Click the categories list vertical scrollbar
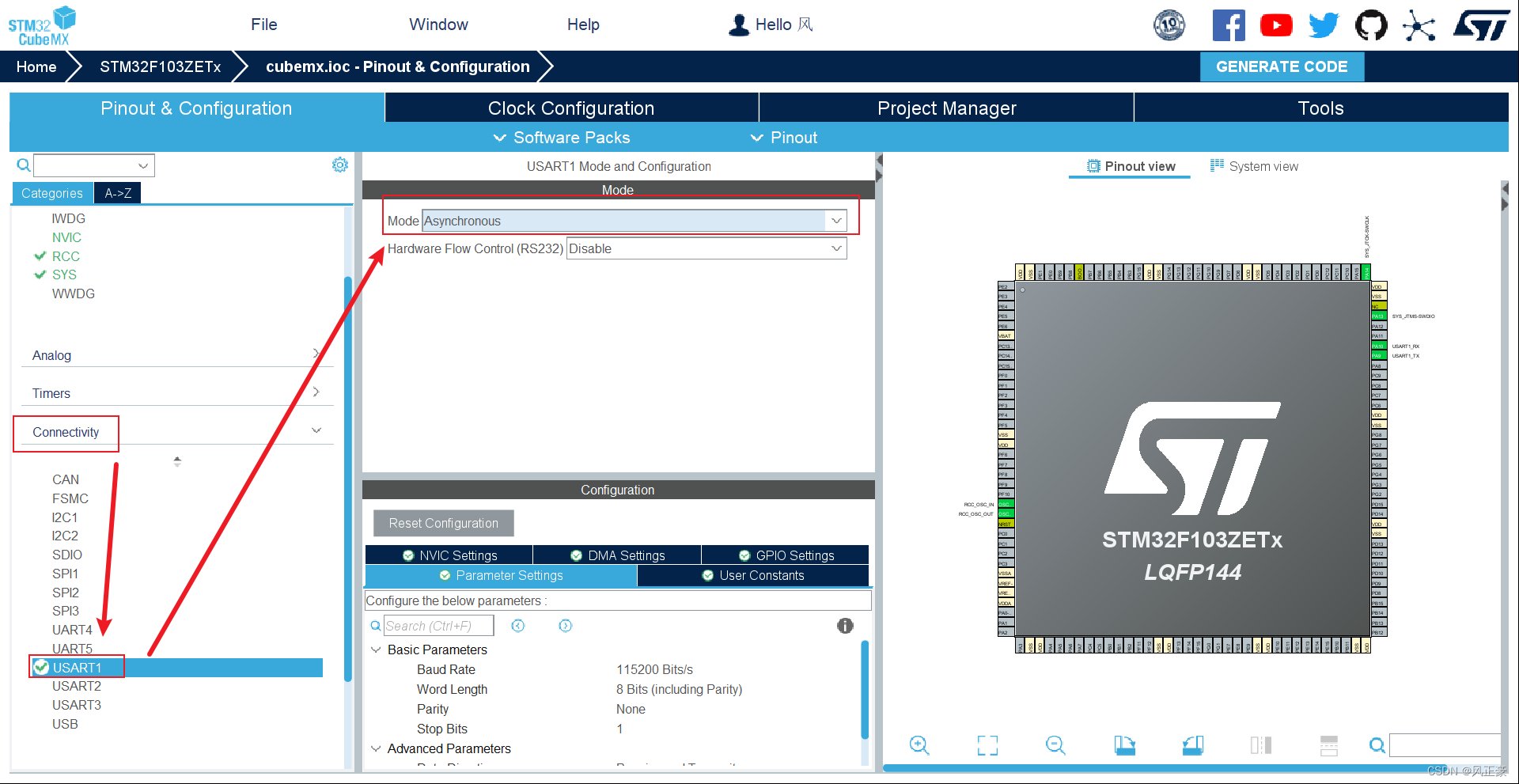This screenshot has height=784, width=1519. tap(348, 479)
